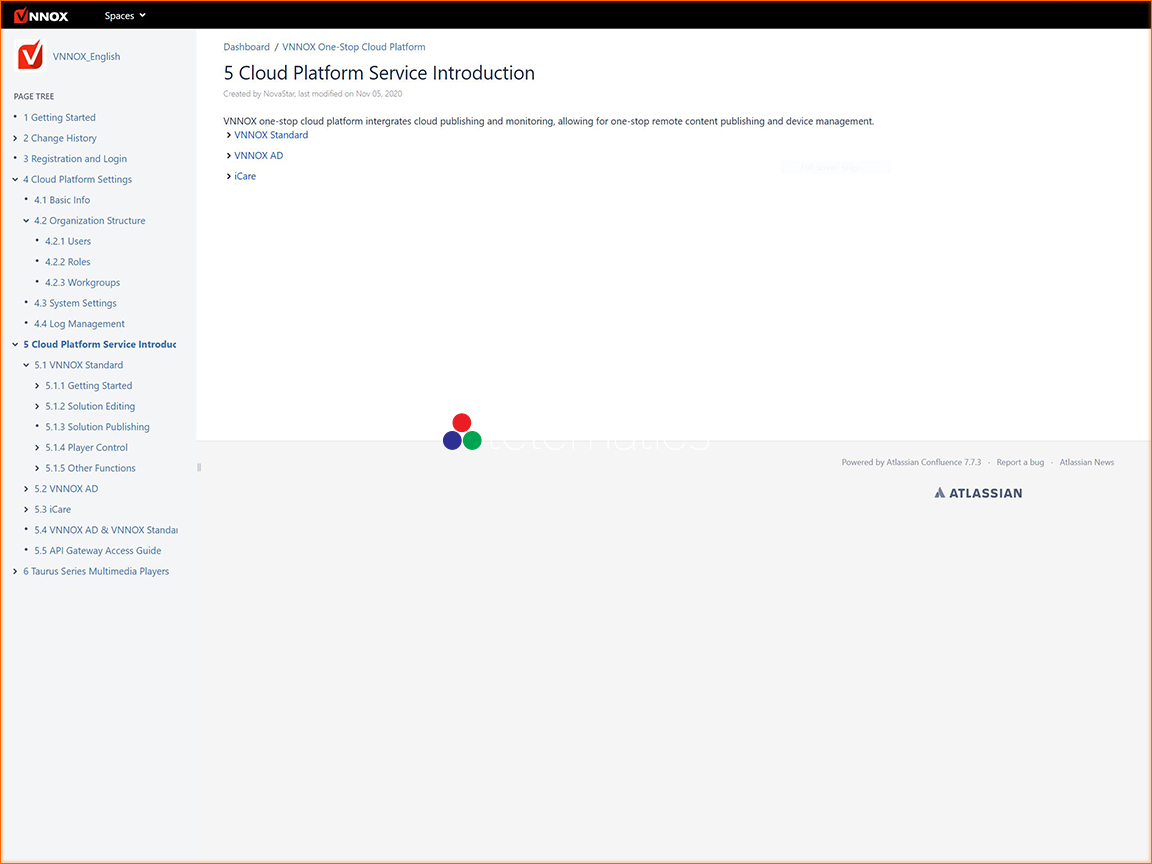The height and width of the screenshot is (864, 1152).
Task: Go to Dashboard breadcrumb
Action: pyautogui.click(x=246, y=47)
